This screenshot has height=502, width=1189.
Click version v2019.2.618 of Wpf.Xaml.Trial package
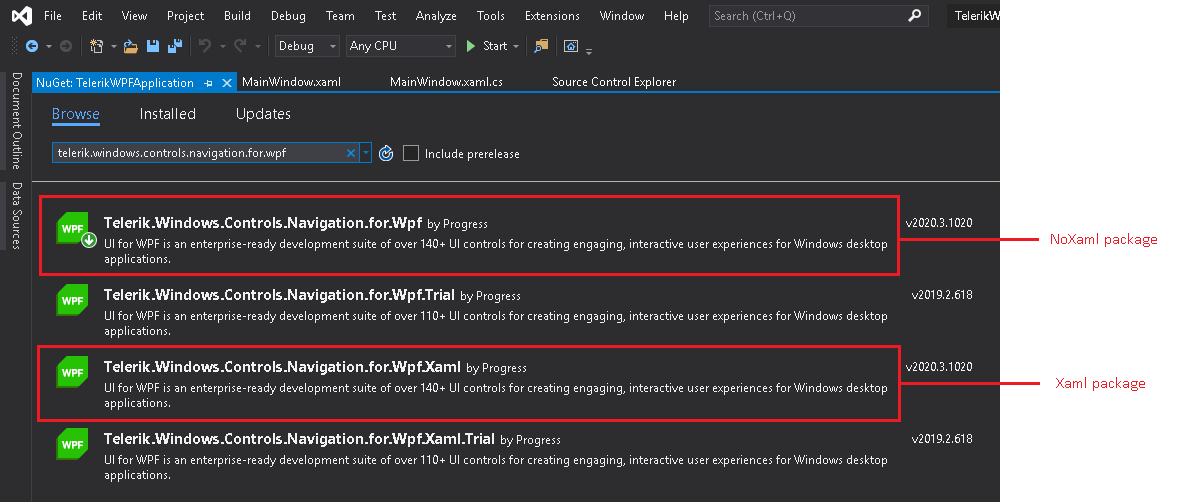(x=942, y=439)
